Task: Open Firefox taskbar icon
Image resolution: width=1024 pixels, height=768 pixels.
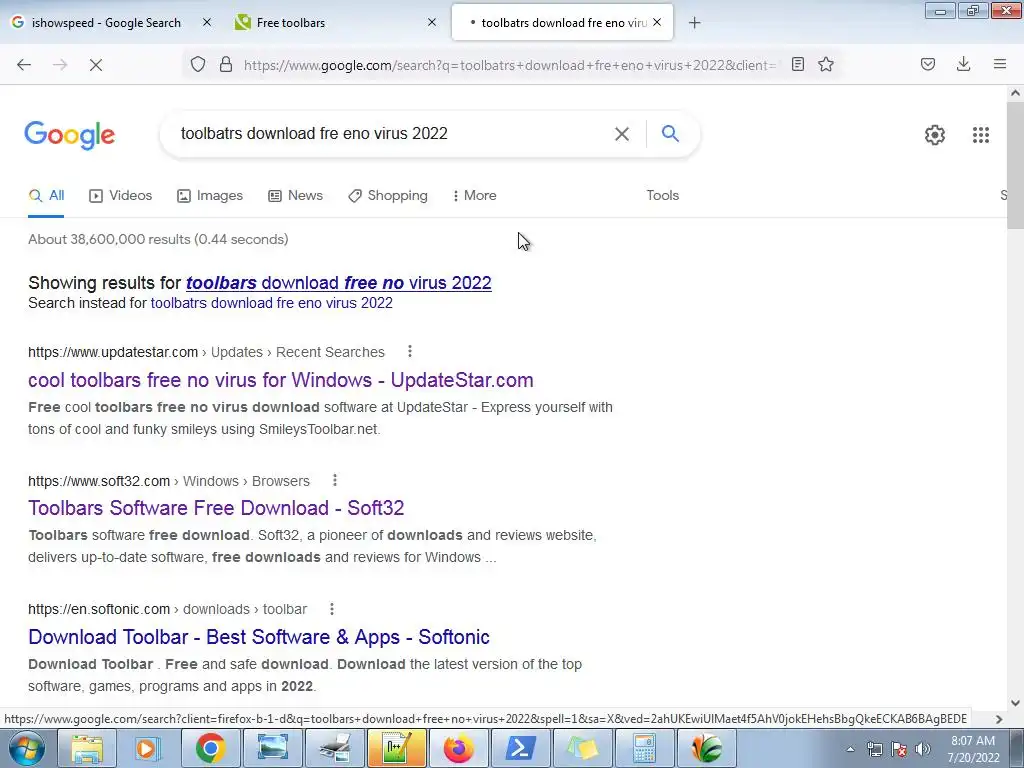Action: click(458, 748)
